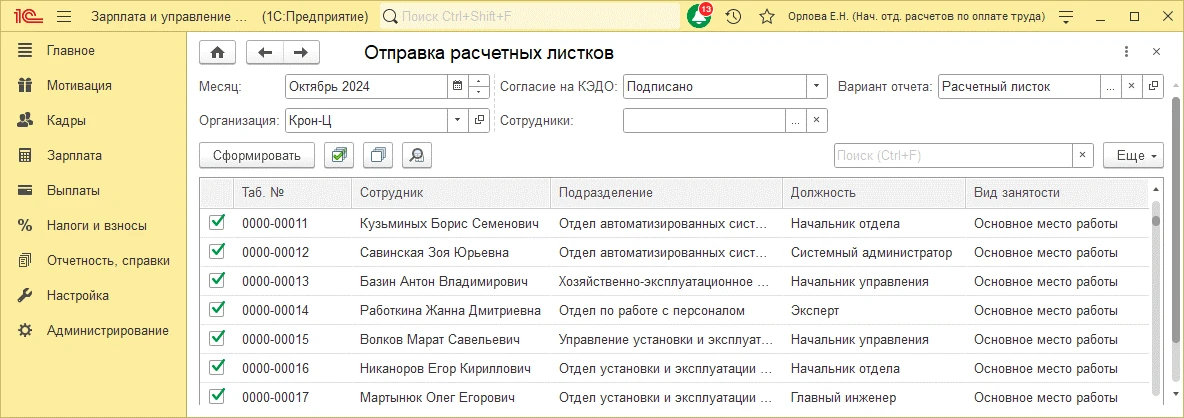The height and width of the screenshot is (418, 1184).
Task: Uncheck the row for Кузьминых Борис Семенович
Action: [x=217, y=223]
